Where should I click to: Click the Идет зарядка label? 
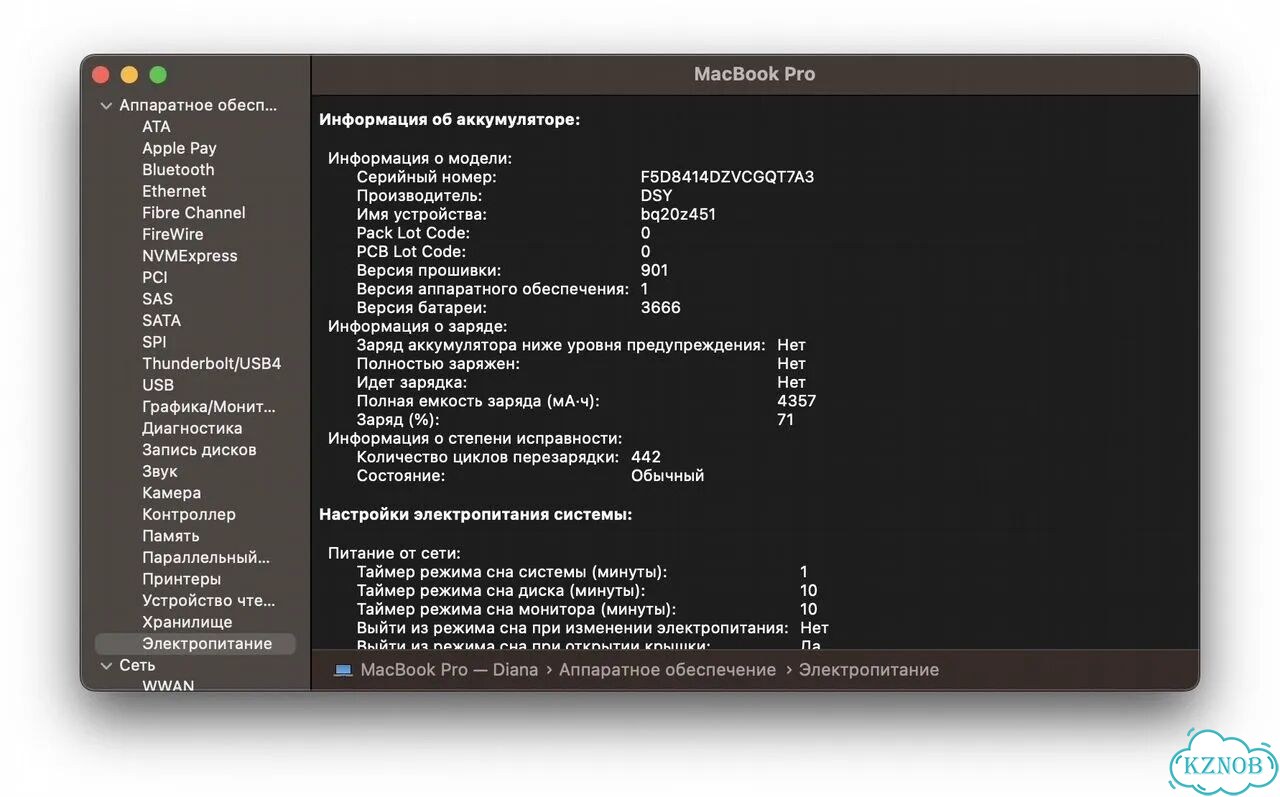[x=412, y=382]
